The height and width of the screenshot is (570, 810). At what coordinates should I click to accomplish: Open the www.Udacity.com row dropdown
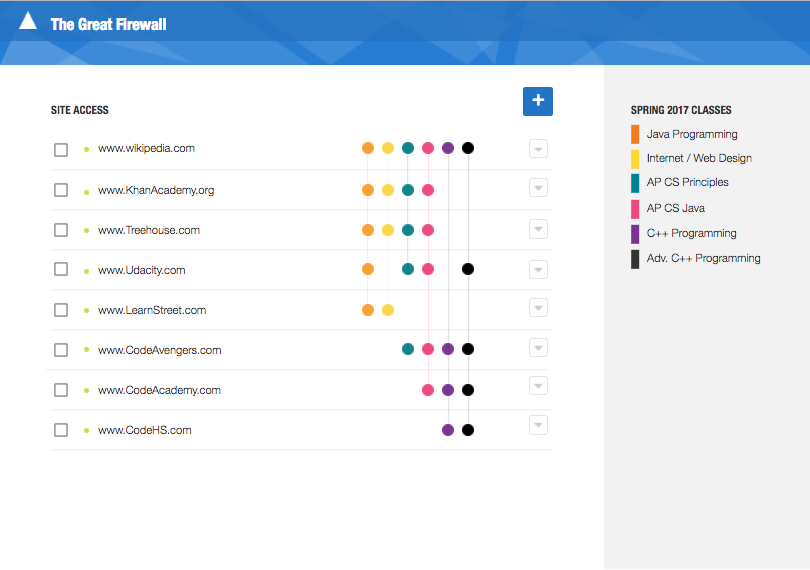click(538, 269)
